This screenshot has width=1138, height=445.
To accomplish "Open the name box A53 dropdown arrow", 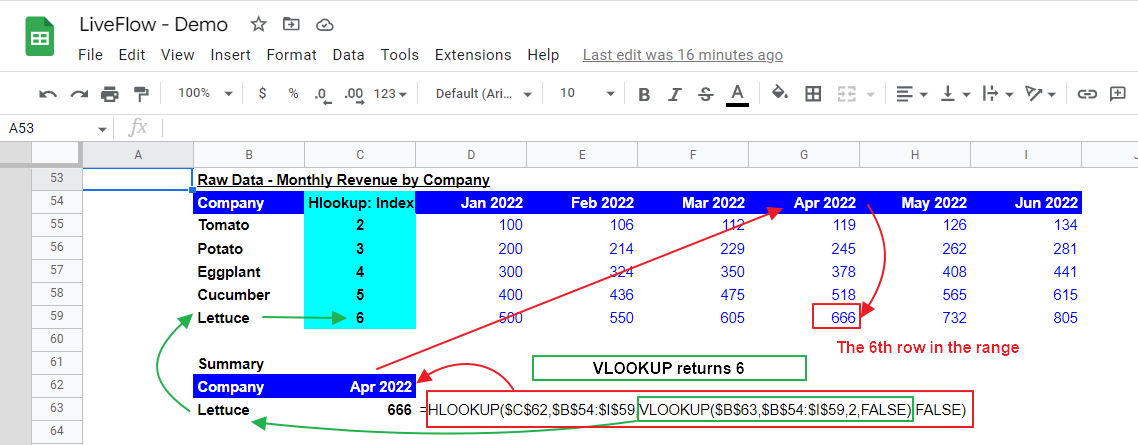I will click(x=101, y=129).
